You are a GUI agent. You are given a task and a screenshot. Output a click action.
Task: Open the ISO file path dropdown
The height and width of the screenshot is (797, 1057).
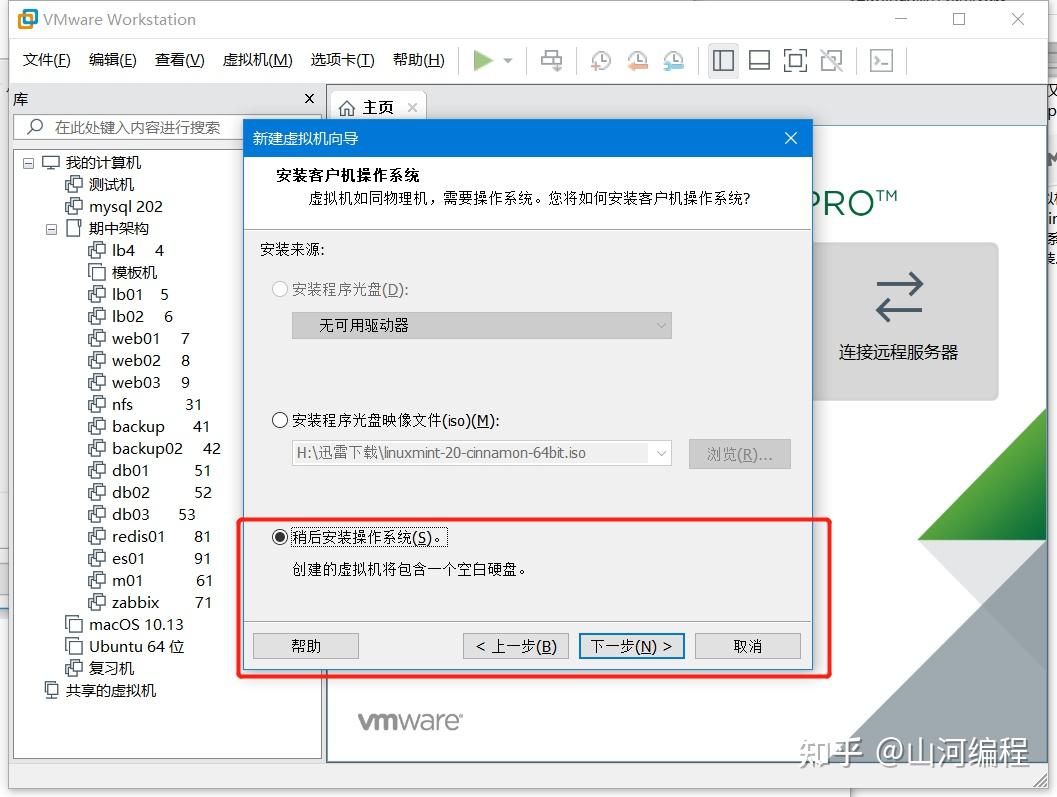click(661, 453)
